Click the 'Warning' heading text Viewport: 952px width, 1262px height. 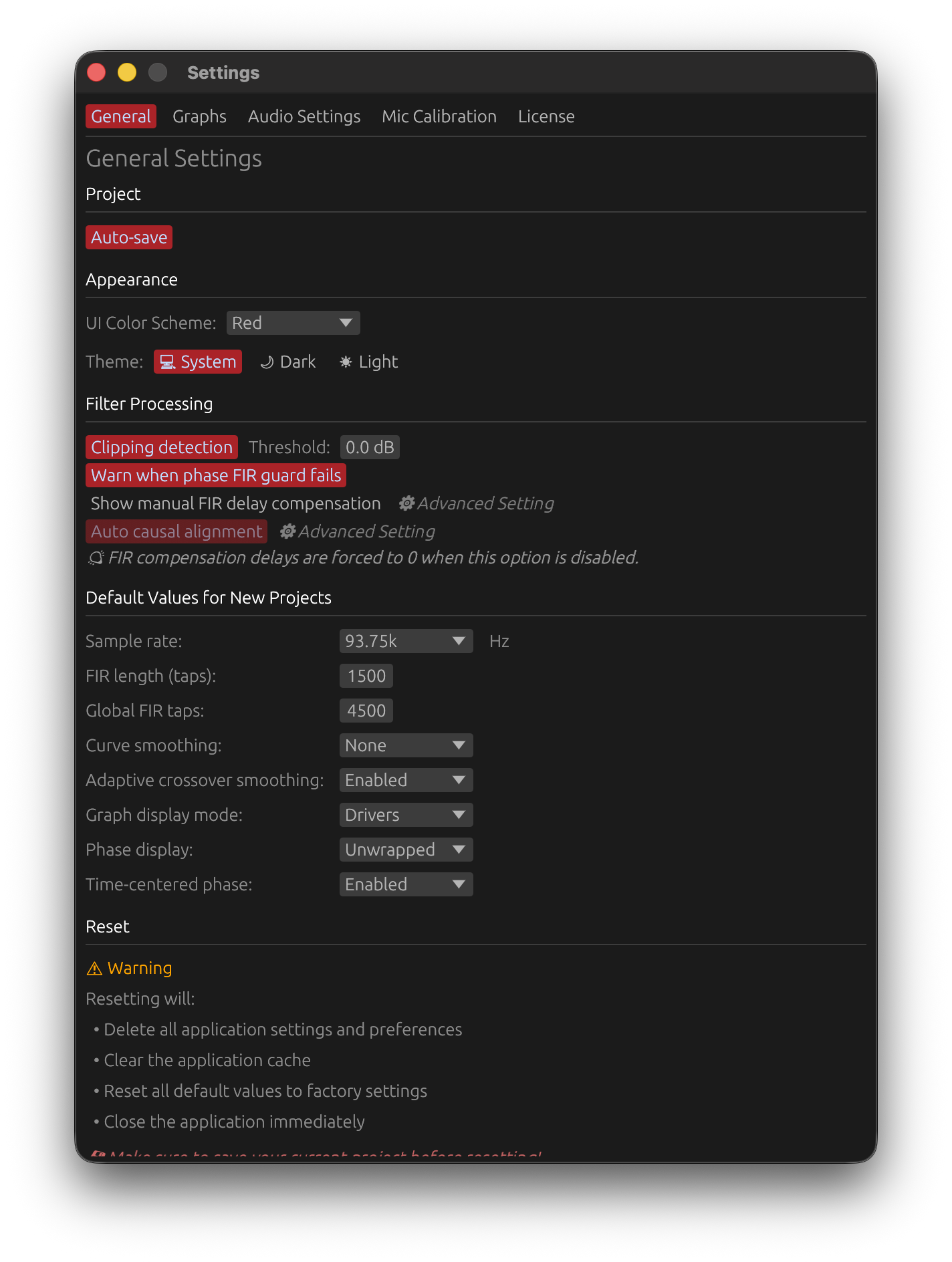pyautogui.click(x=140, y=968)
